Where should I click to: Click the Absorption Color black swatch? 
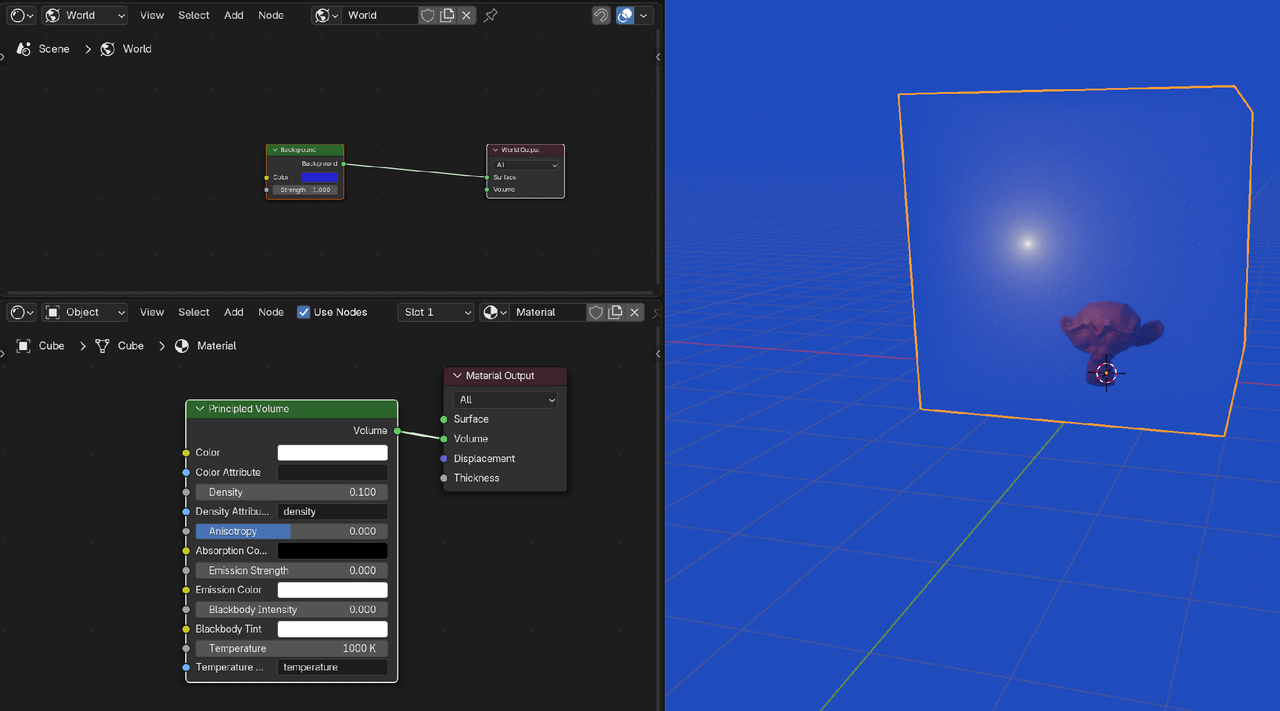332,551
